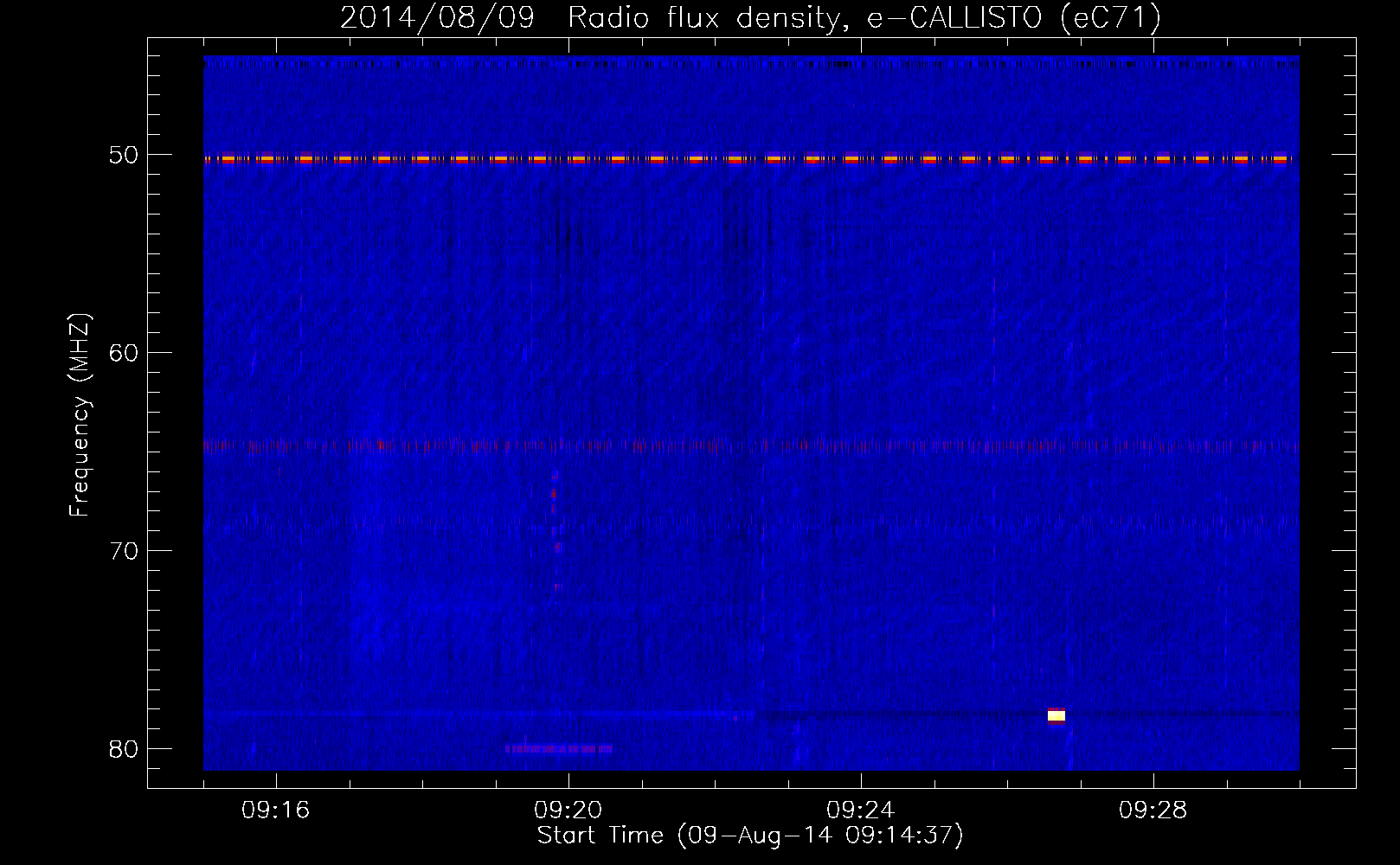Click the time tick label '09:24'
This screenshot has width=1400, height=865.
coord(861,811)
